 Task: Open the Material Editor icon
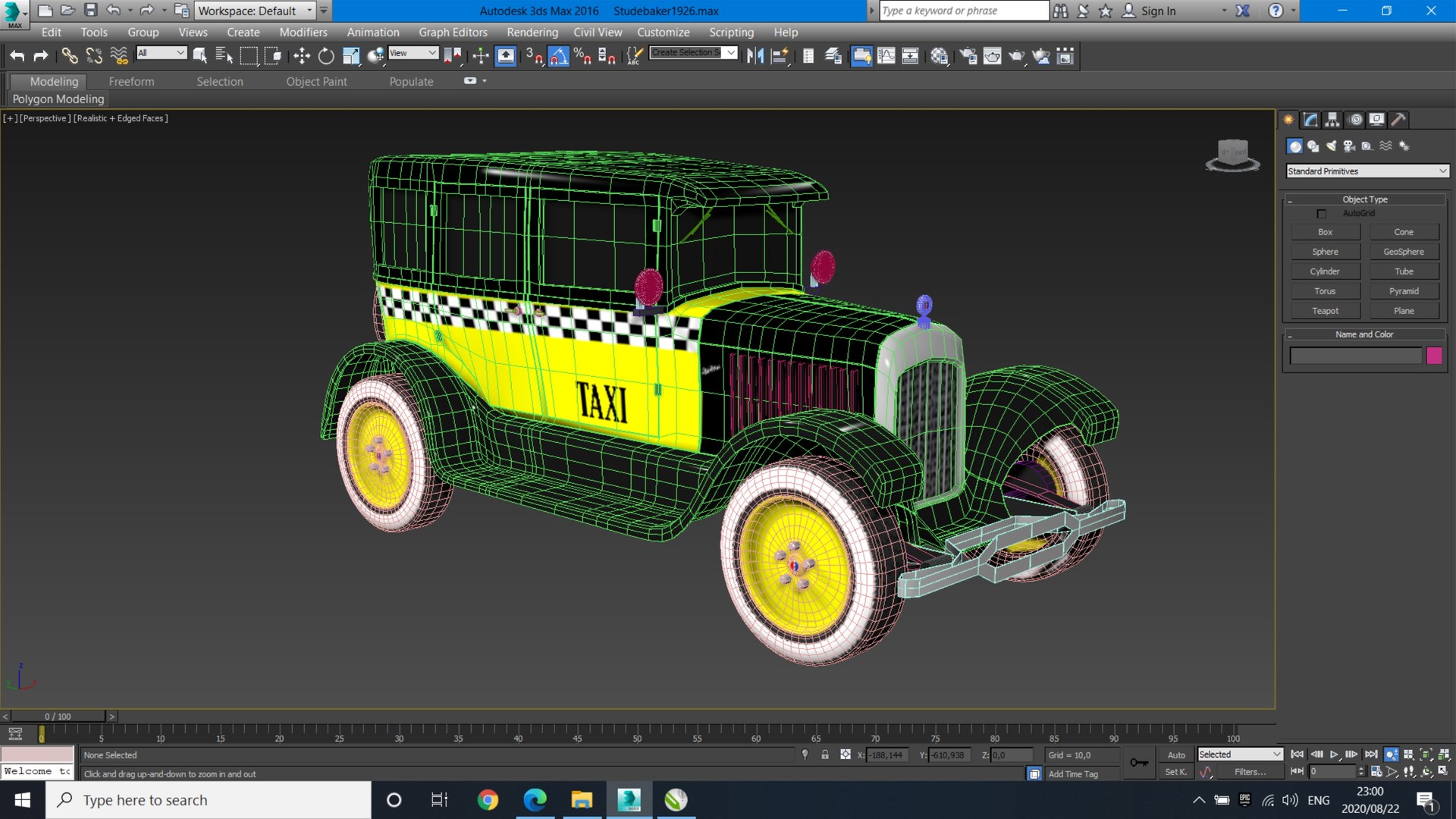click(940, 55)
